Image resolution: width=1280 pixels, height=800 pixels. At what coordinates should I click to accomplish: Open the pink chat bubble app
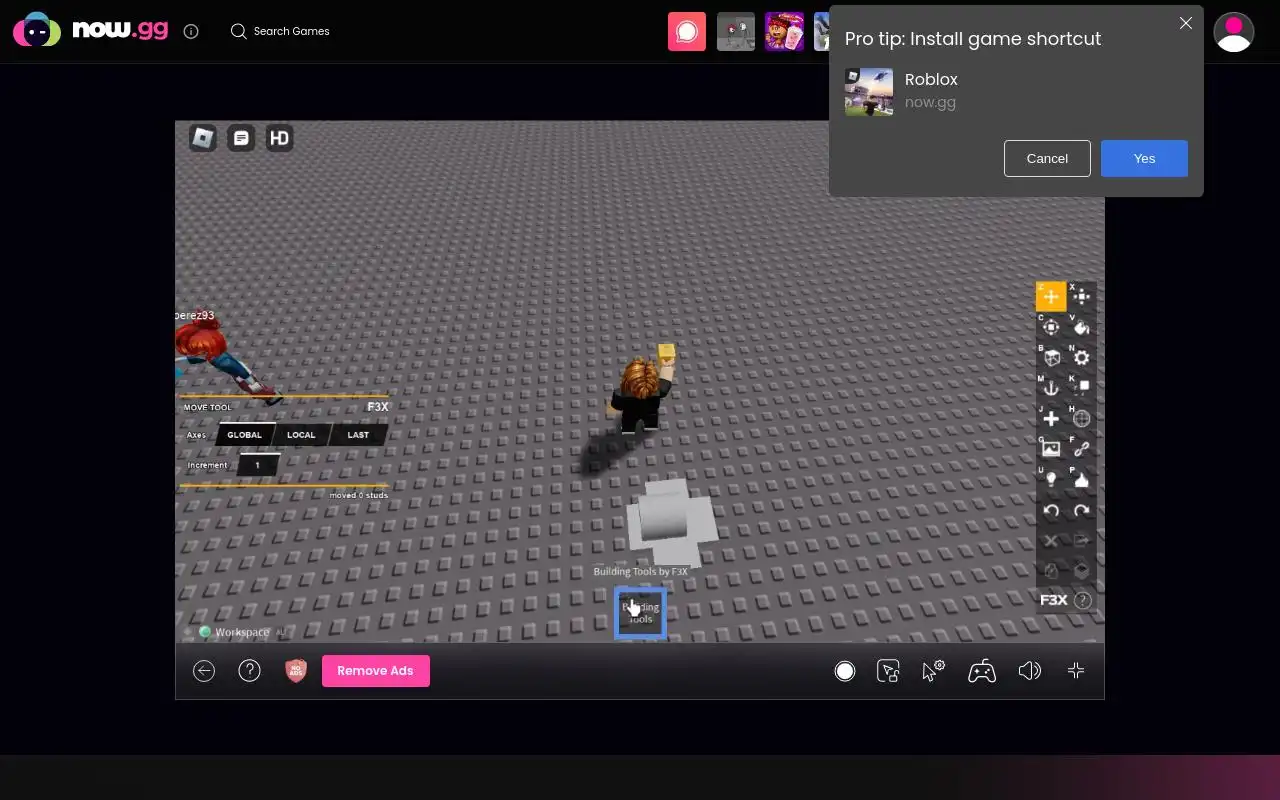[687, 32]
